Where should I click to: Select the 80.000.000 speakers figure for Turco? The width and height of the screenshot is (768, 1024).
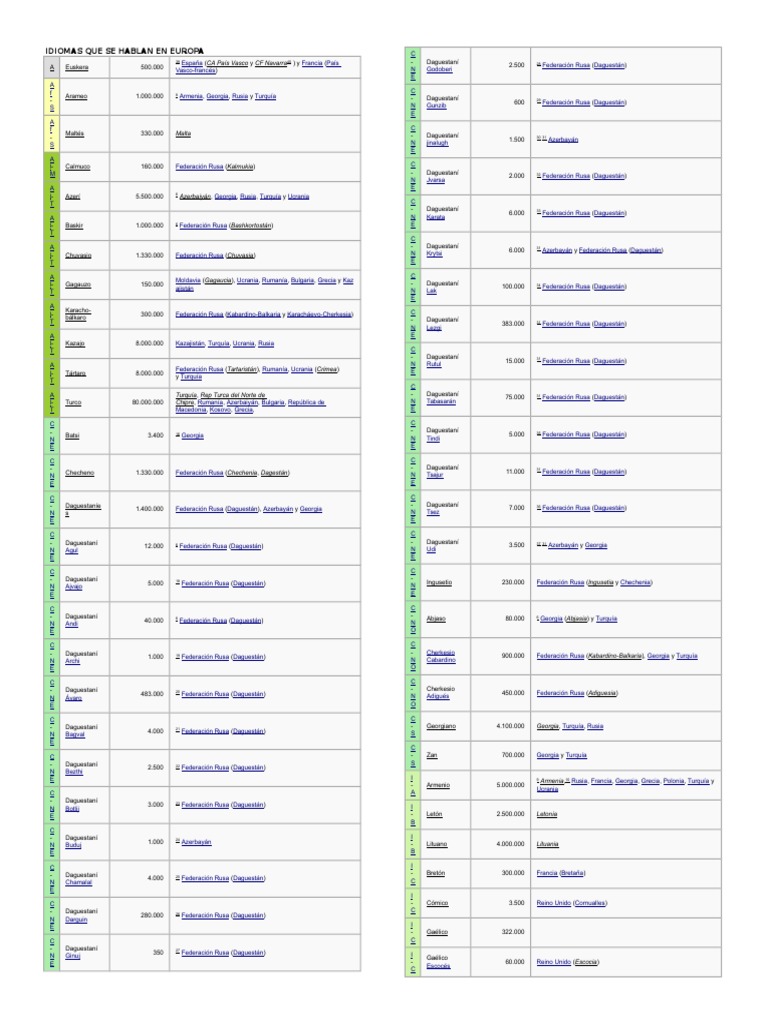tap(148, 403)
